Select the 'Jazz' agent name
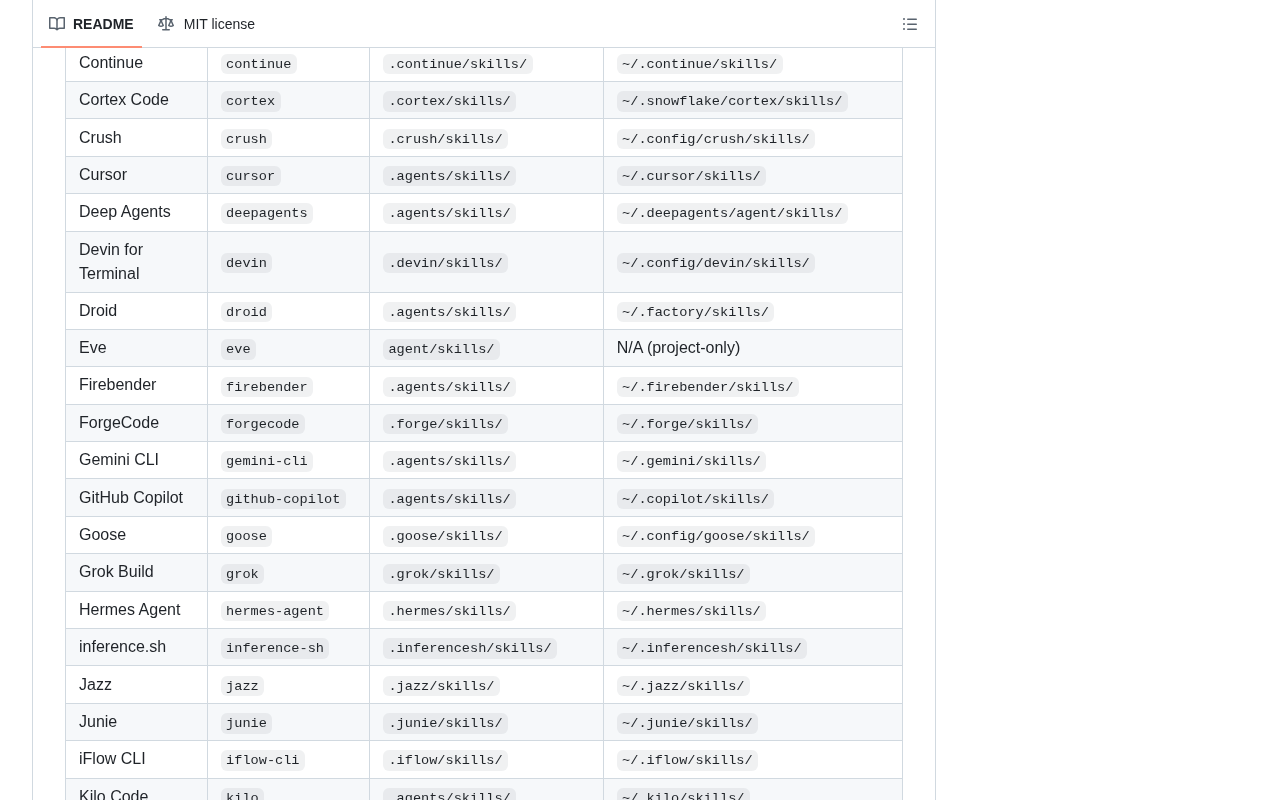 [x=95, y=685]
